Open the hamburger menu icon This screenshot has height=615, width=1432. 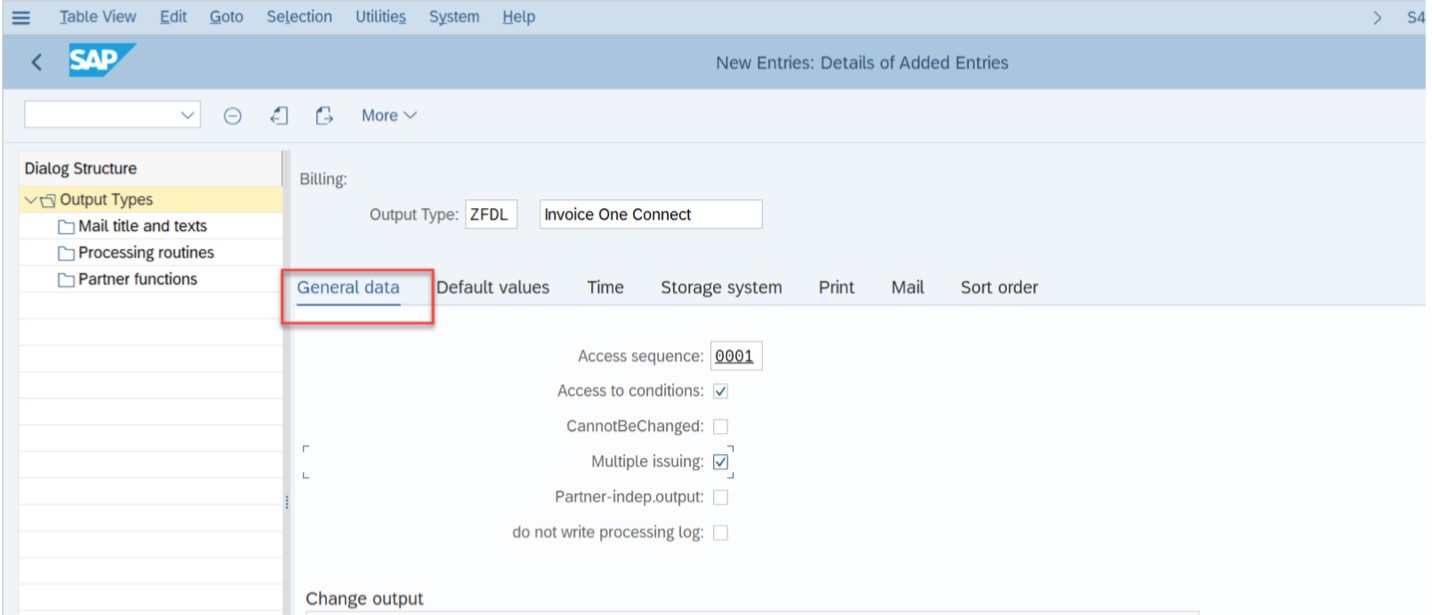(x=20, y=17)
